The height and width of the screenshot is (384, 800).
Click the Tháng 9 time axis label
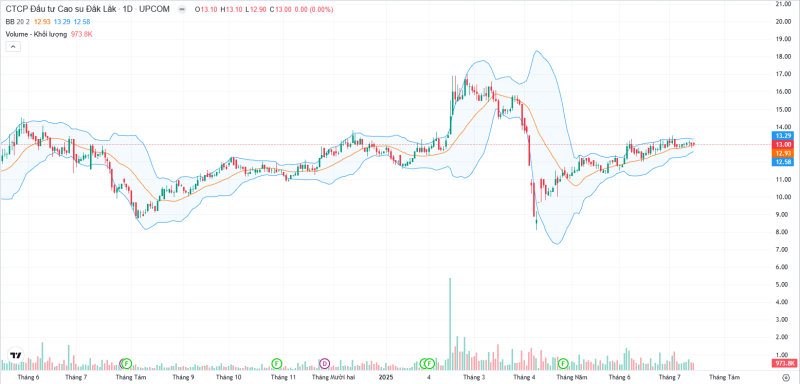point(183,377)
